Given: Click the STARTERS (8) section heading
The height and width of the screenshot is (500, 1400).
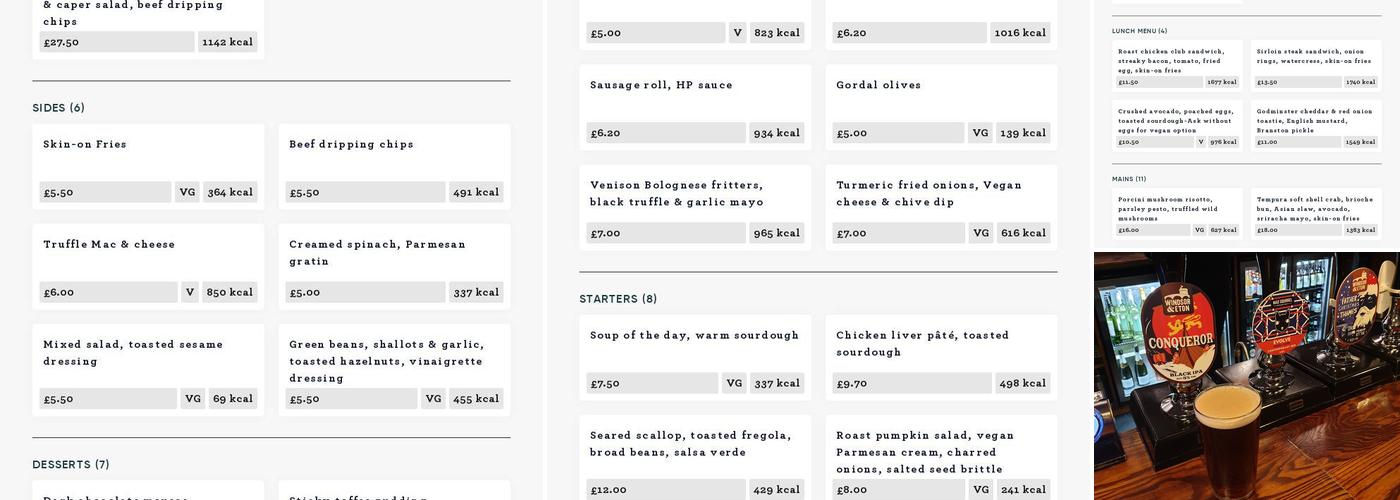Looking at the screenshot, I should (618, 299).
